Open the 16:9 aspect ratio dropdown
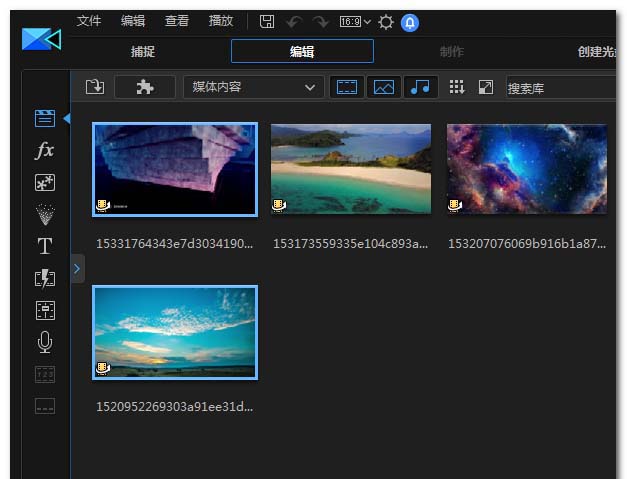This screenshot has width=627, height=479. tap(355, 22)
